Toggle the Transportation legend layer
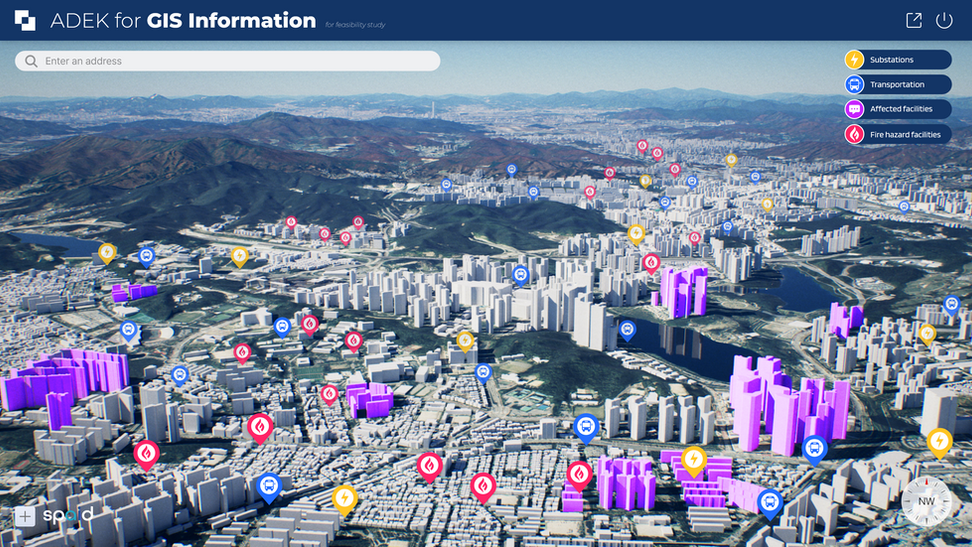Screen dimensions: 972x547 click(x=898, y=84)
